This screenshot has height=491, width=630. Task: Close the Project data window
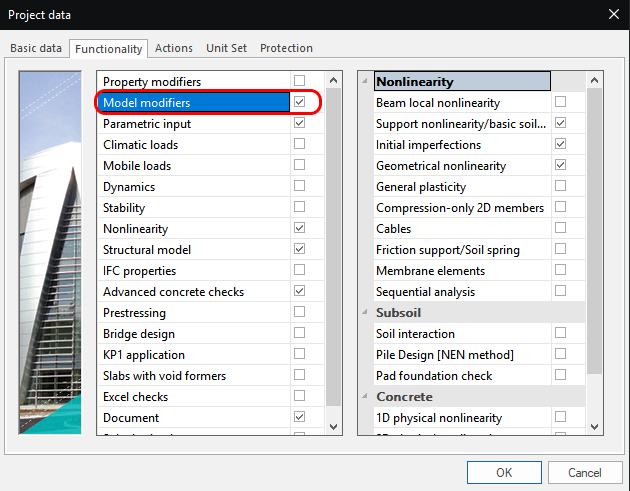(612, 14)
